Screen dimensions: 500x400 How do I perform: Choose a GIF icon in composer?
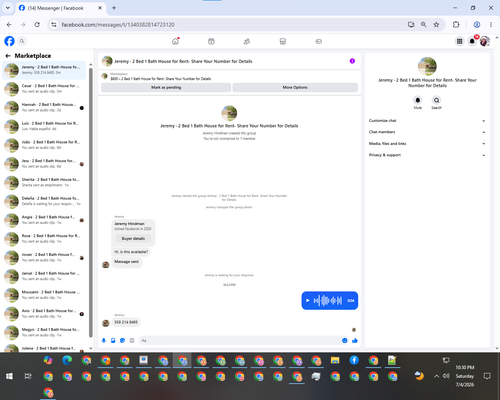pyautogui.click(x=132, y=340)
